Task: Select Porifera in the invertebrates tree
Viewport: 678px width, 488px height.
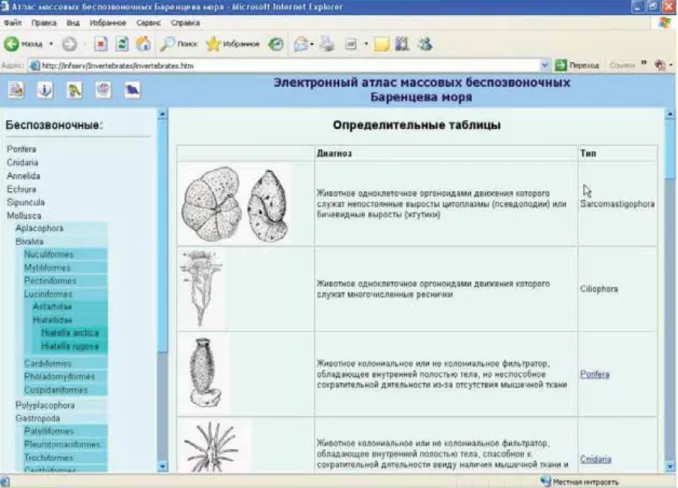Action: point(21,149)
